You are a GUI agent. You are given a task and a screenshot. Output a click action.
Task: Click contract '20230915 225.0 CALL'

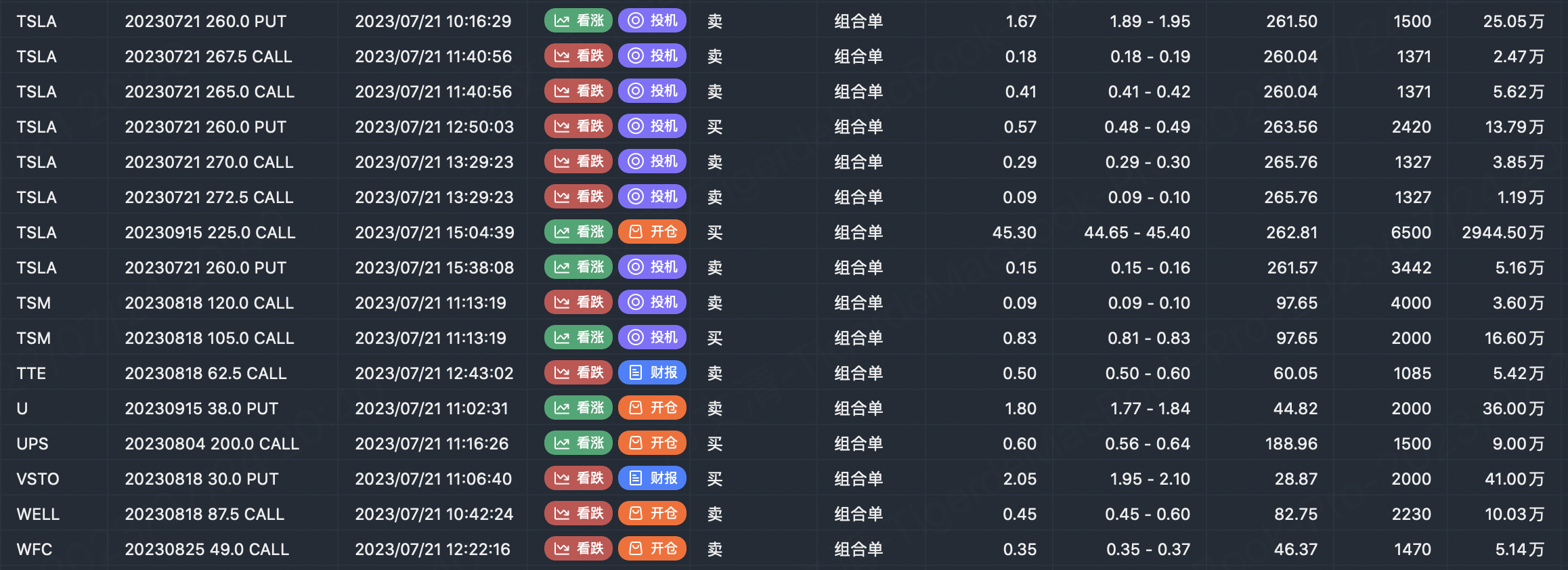[x=210, y=232]
